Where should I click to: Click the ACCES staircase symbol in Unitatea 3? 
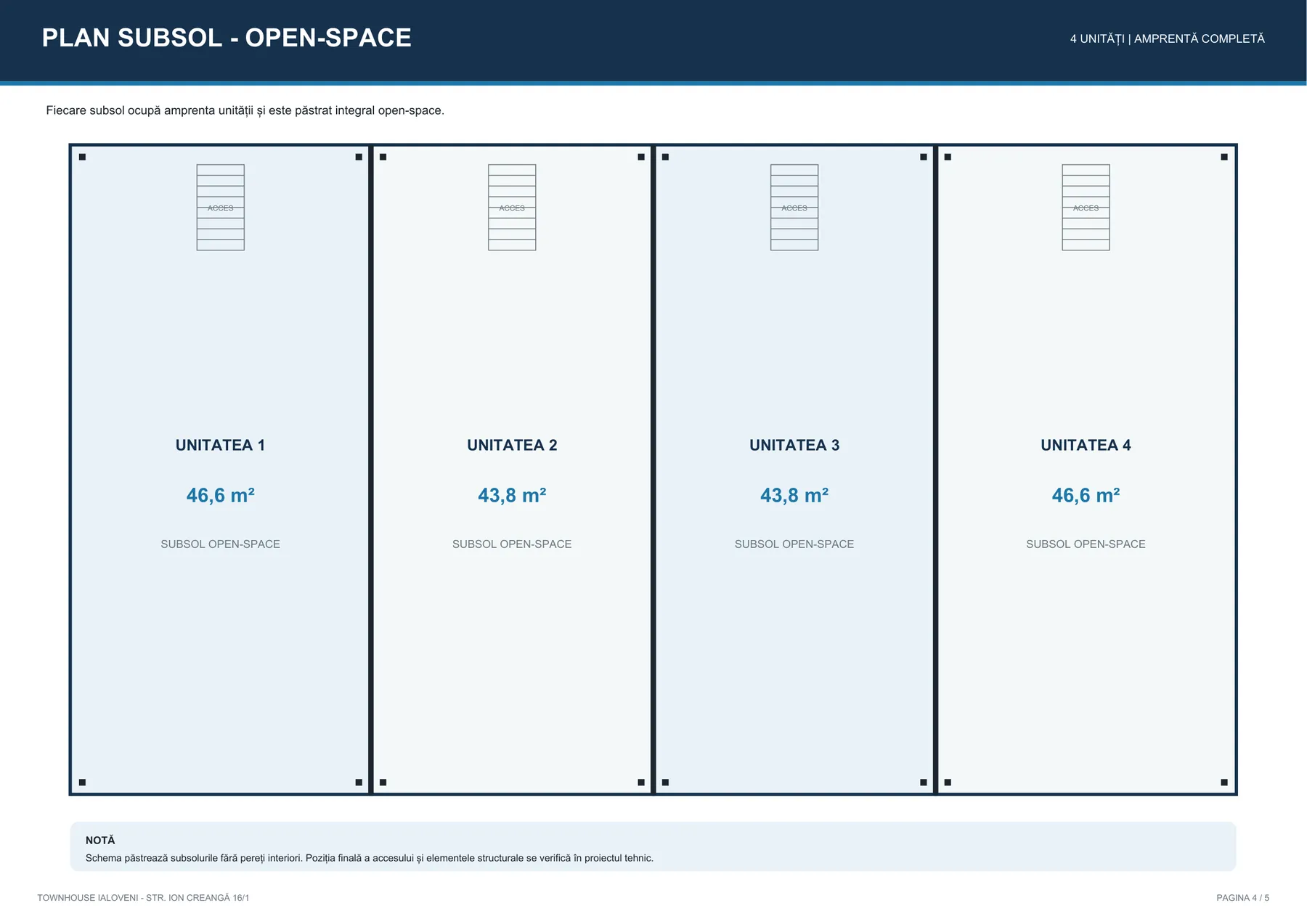pos(794,208)
